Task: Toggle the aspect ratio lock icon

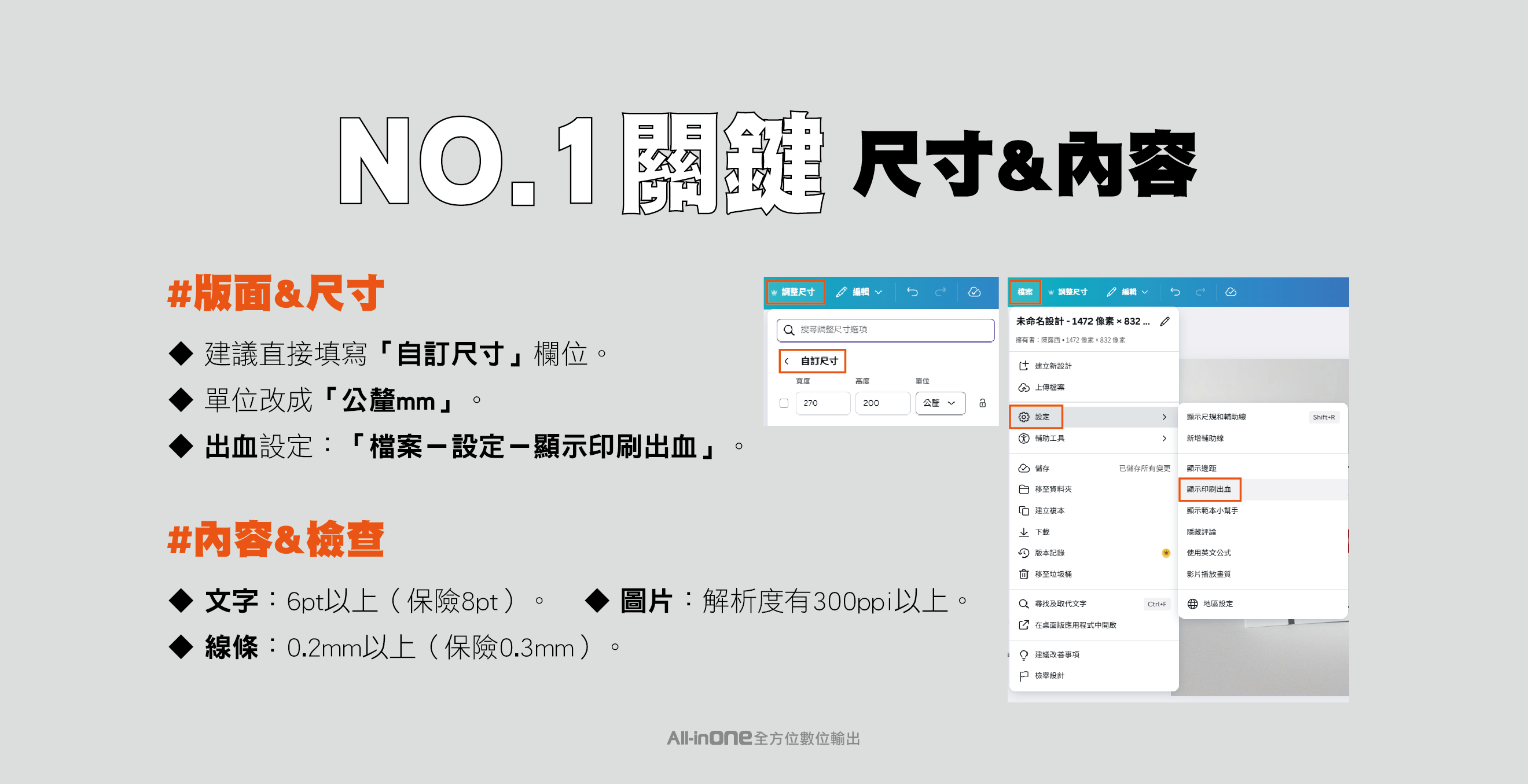Action: (x=982, y=403)
